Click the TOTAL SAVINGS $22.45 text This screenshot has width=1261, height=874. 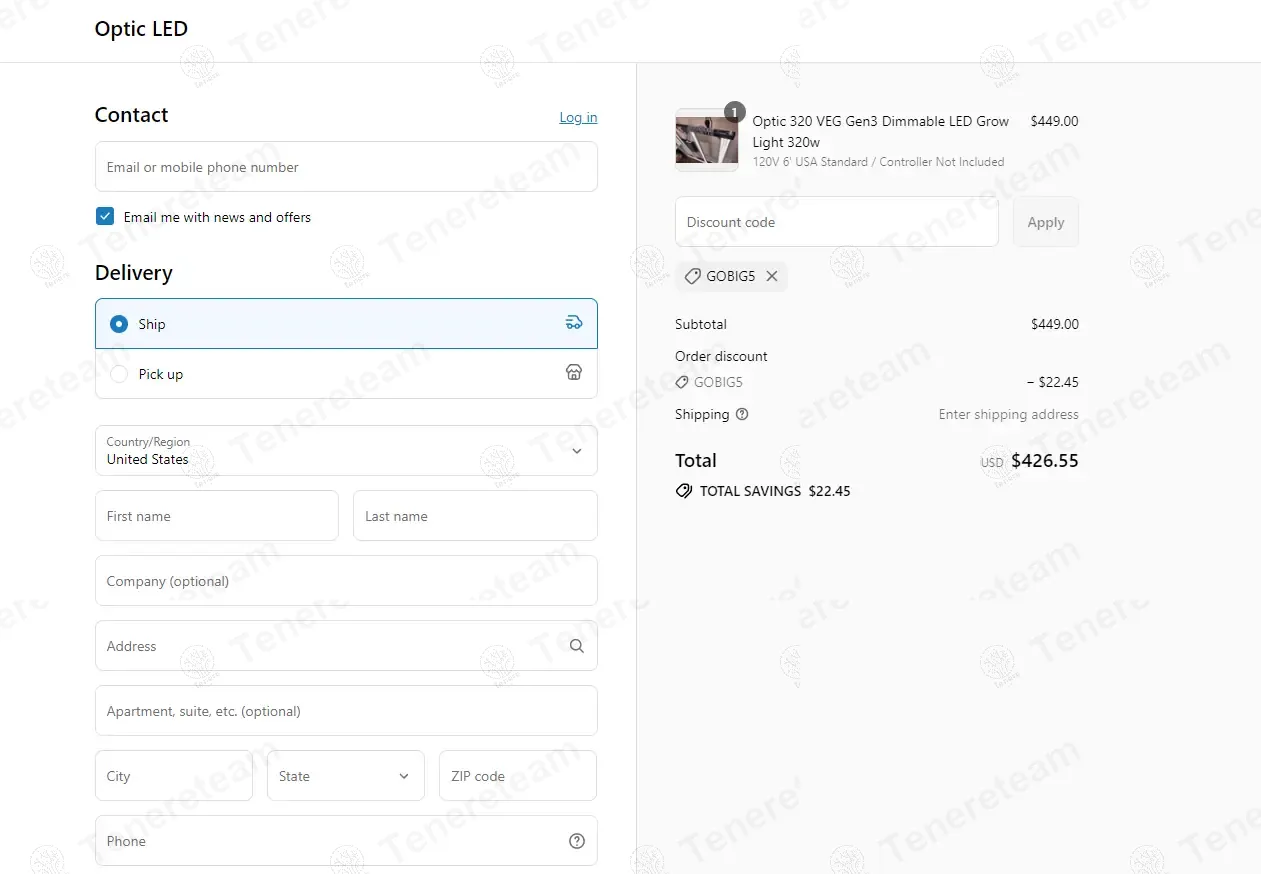pos(775,491)
